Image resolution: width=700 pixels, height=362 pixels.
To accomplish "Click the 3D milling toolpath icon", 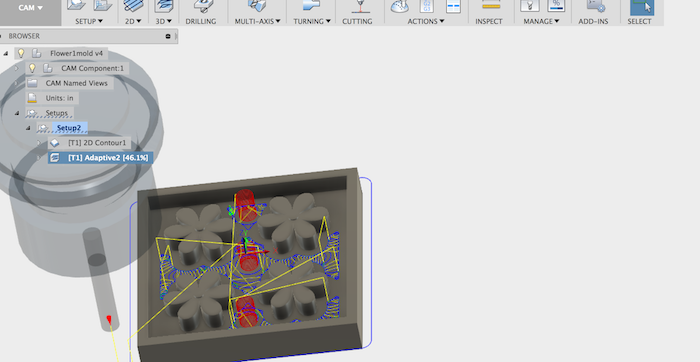I will pyautogui.click(x=163, y=5).
